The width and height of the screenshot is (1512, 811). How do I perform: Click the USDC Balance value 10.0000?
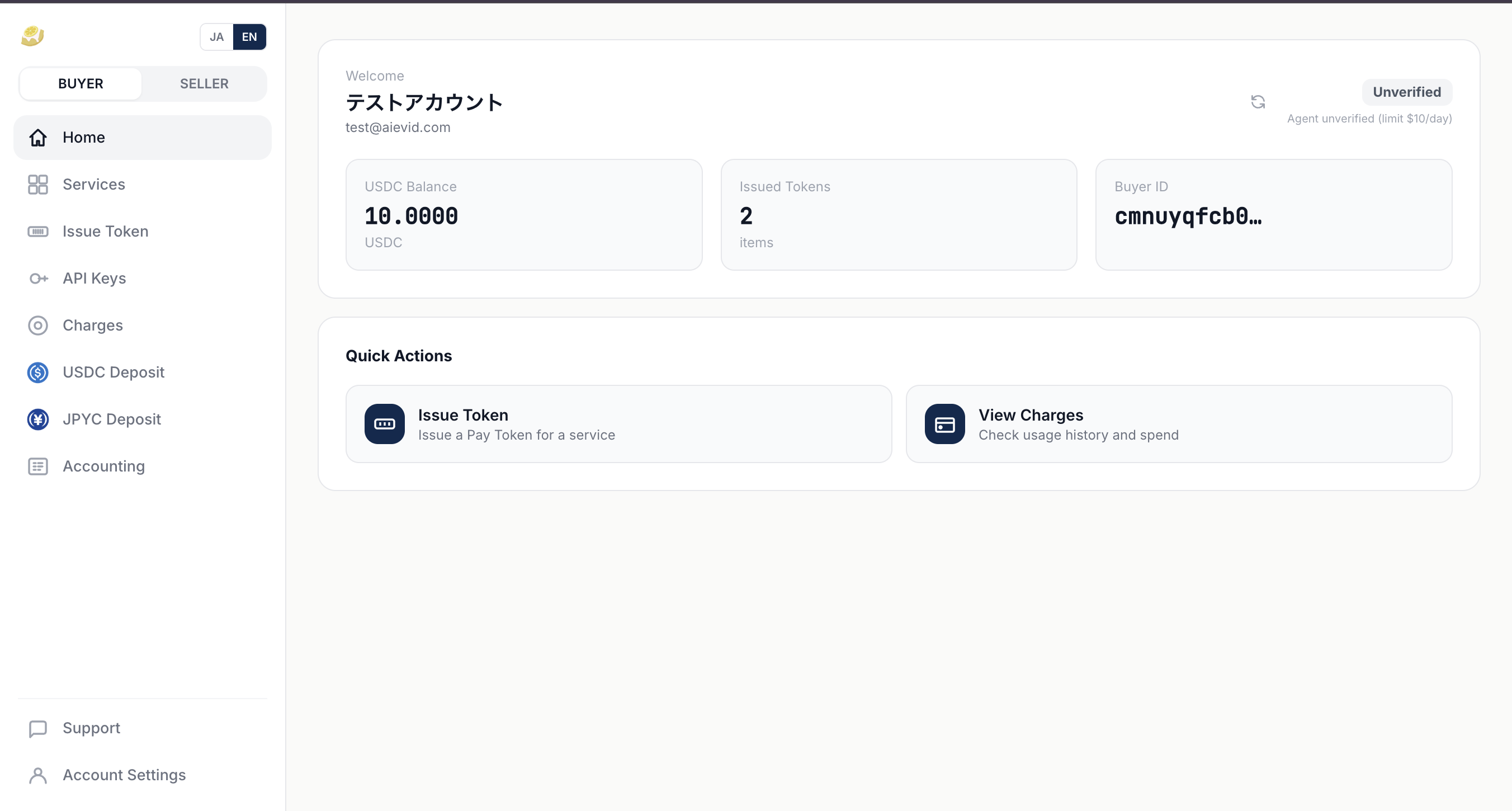[411, 216]
